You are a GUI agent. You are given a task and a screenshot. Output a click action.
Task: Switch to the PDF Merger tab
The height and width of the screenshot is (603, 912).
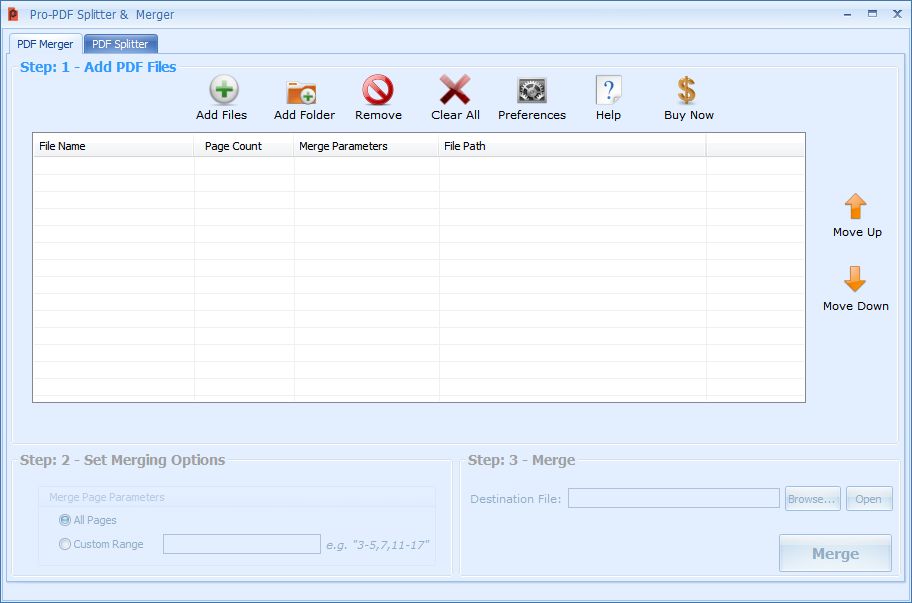[45, 44]
